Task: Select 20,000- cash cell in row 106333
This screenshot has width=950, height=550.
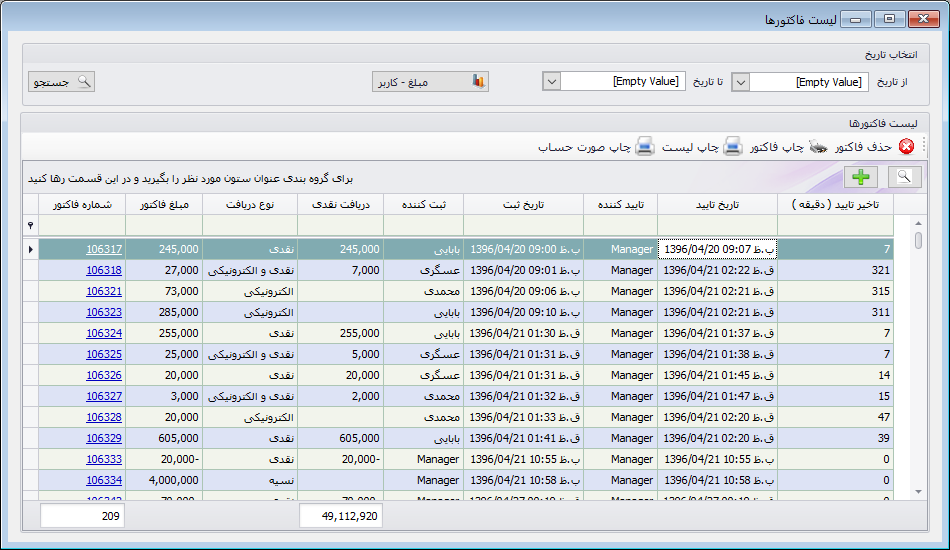Action: pyautogui.click(x=340, y=459)
